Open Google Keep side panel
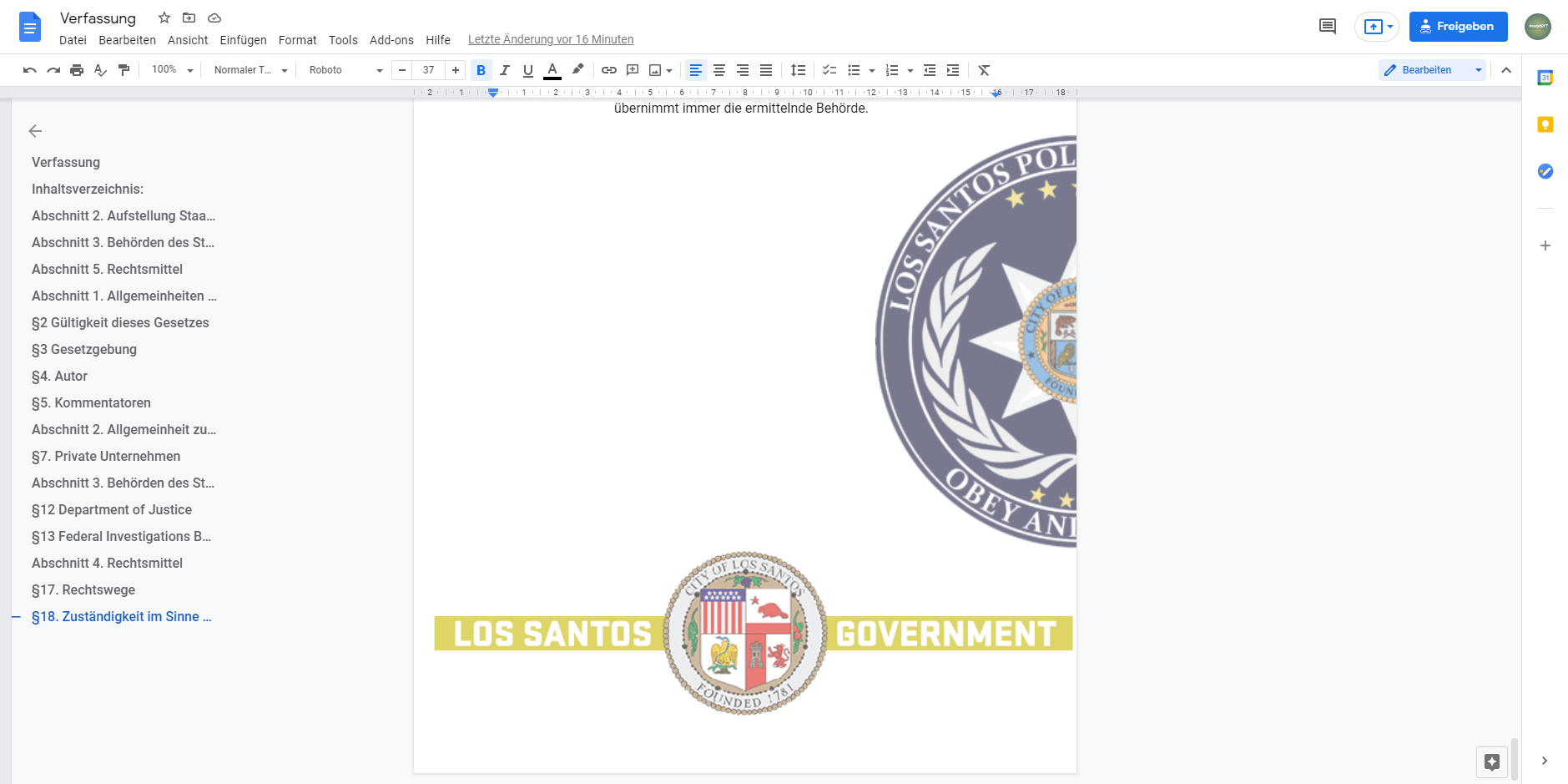 coord(1545,124)
